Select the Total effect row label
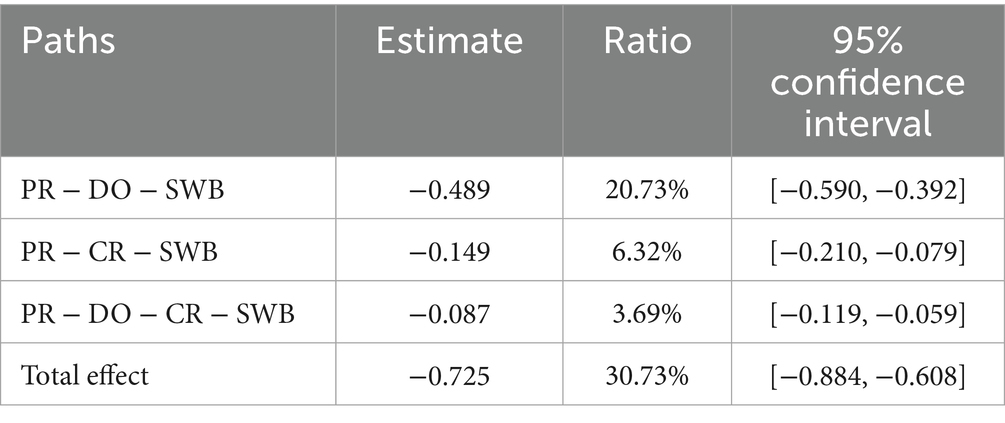Screen dimensions: 1005x423 (85, 375)
